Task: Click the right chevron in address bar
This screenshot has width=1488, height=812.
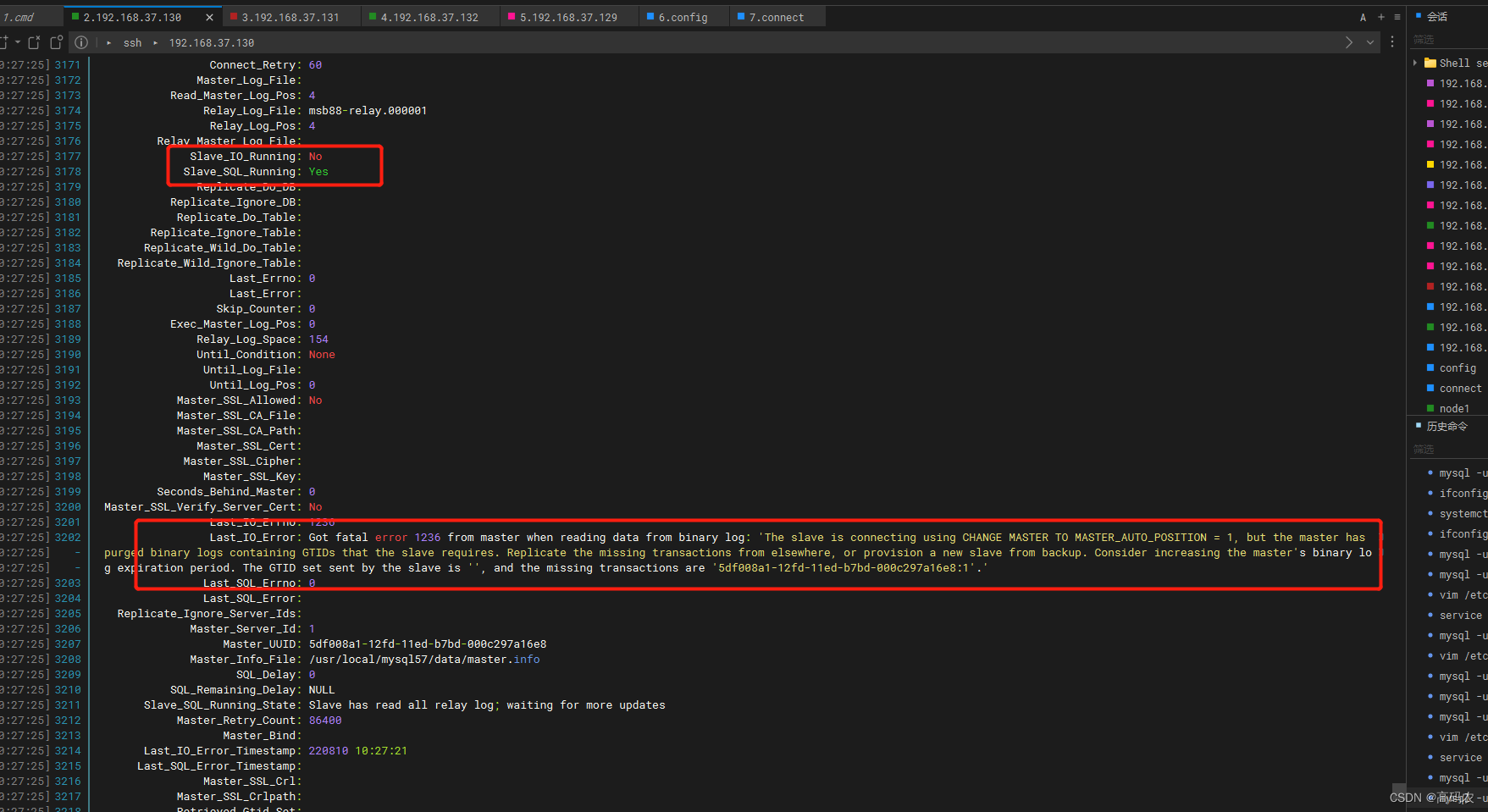Action: (1349, 42)
